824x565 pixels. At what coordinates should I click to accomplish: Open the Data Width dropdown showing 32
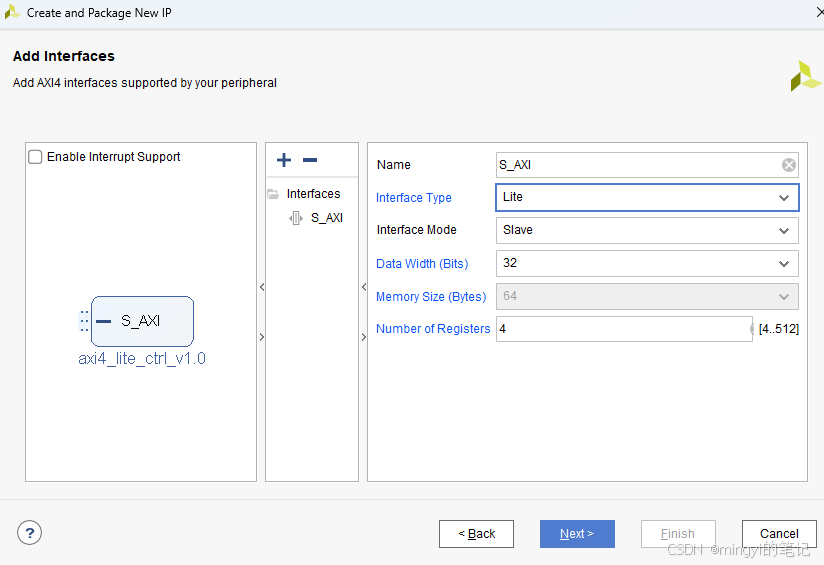point(647,263)
